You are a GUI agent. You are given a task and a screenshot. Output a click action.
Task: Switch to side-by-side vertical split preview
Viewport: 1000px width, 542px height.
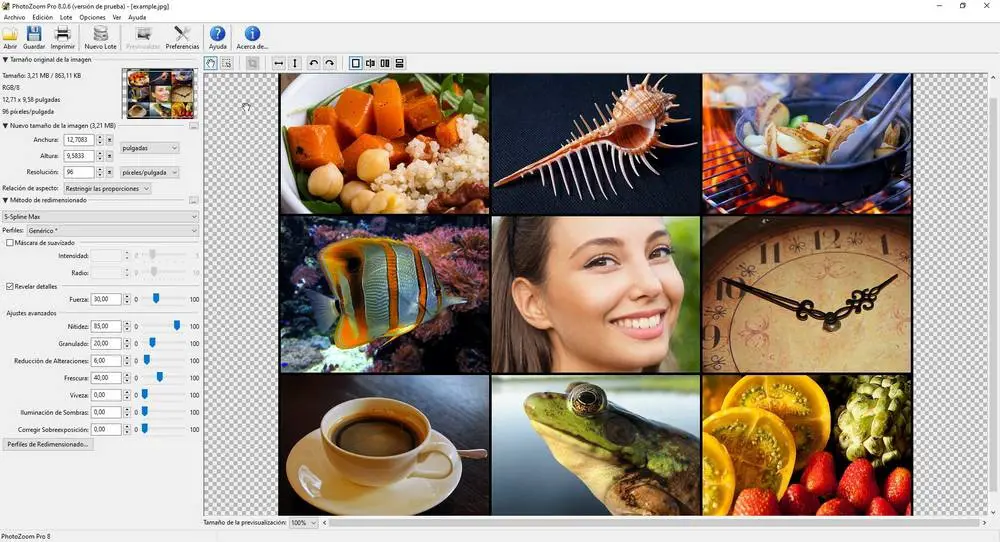(x=385, y=63)
